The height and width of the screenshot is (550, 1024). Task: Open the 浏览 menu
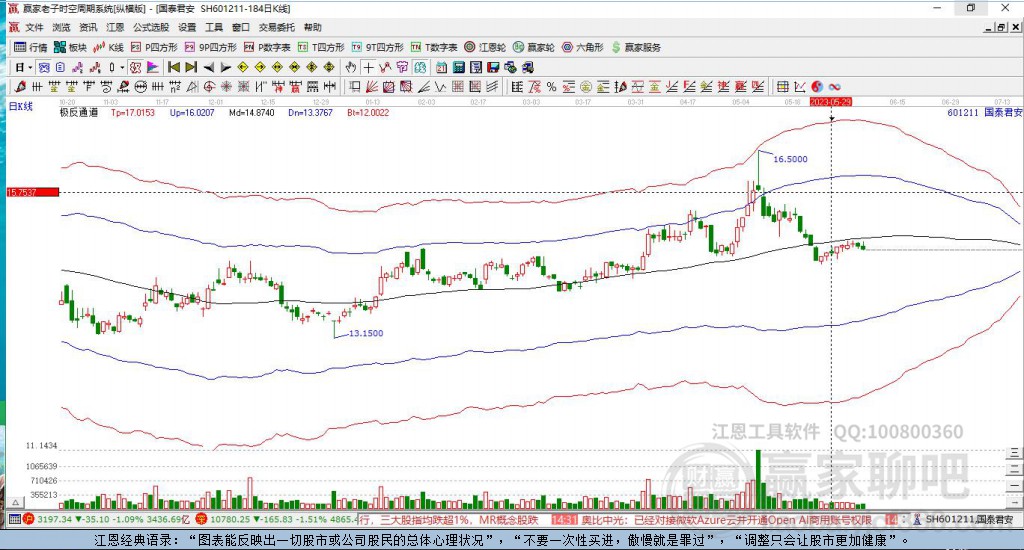pyautogui.click(x=61, y=27)
